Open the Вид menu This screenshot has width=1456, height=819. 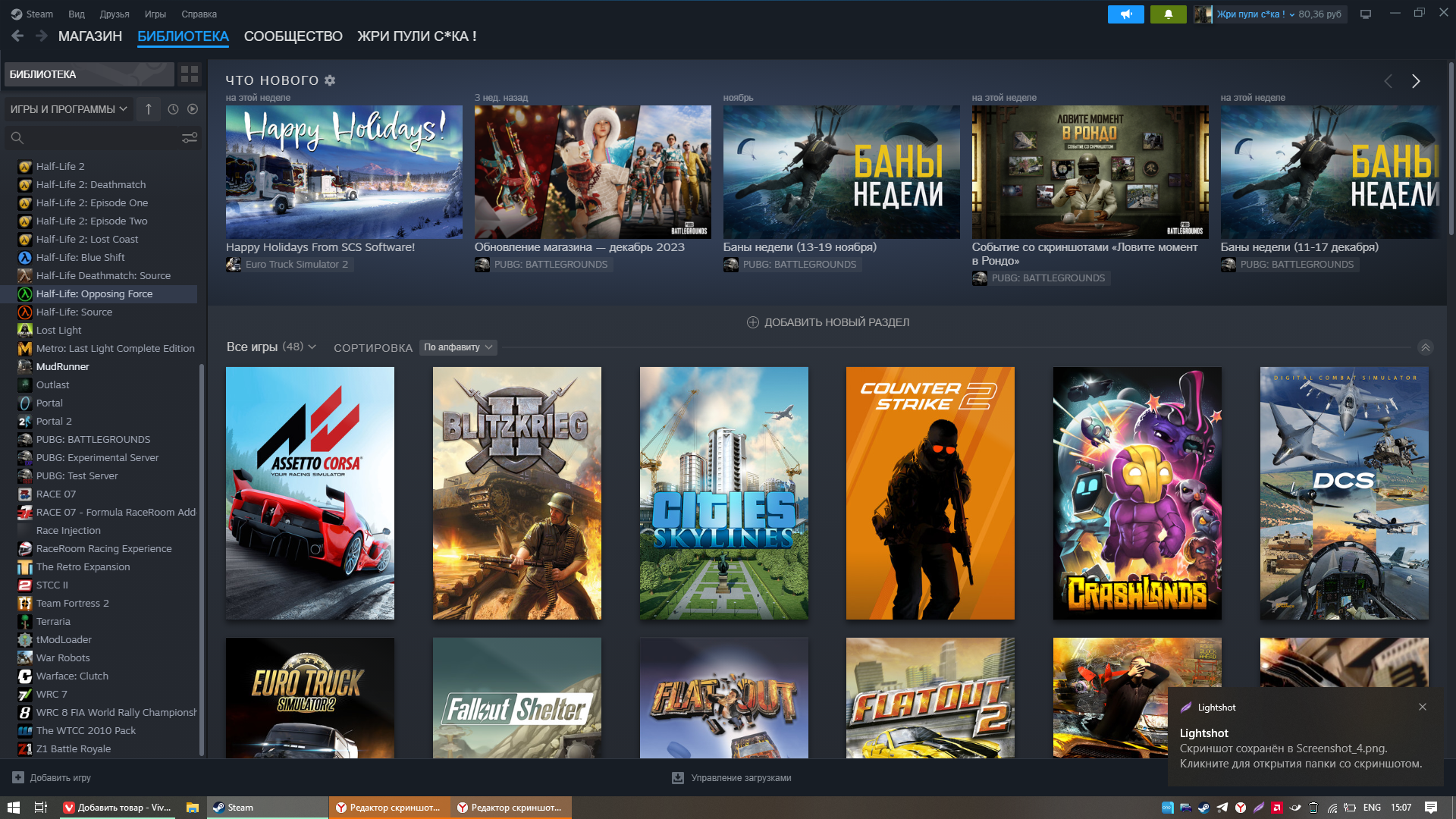pos(77,14)
